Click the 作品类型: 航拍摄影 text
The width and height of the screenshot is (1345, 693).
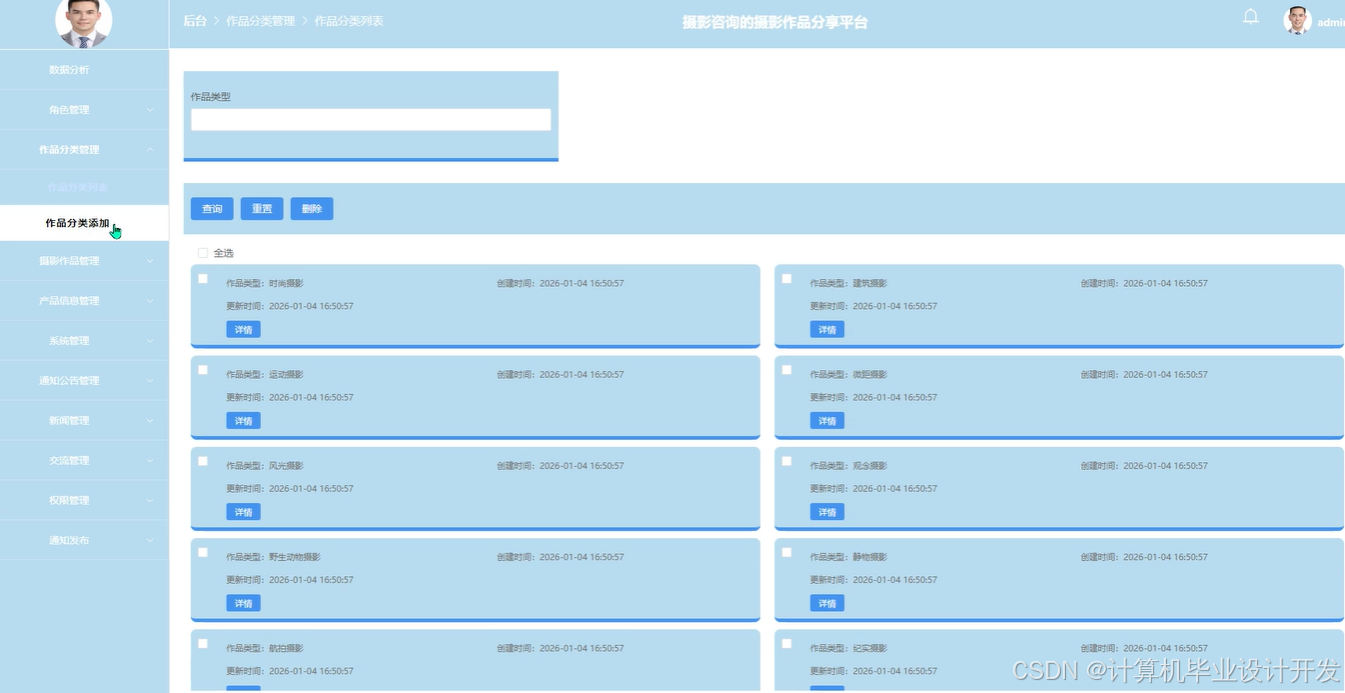coord(265,648)
